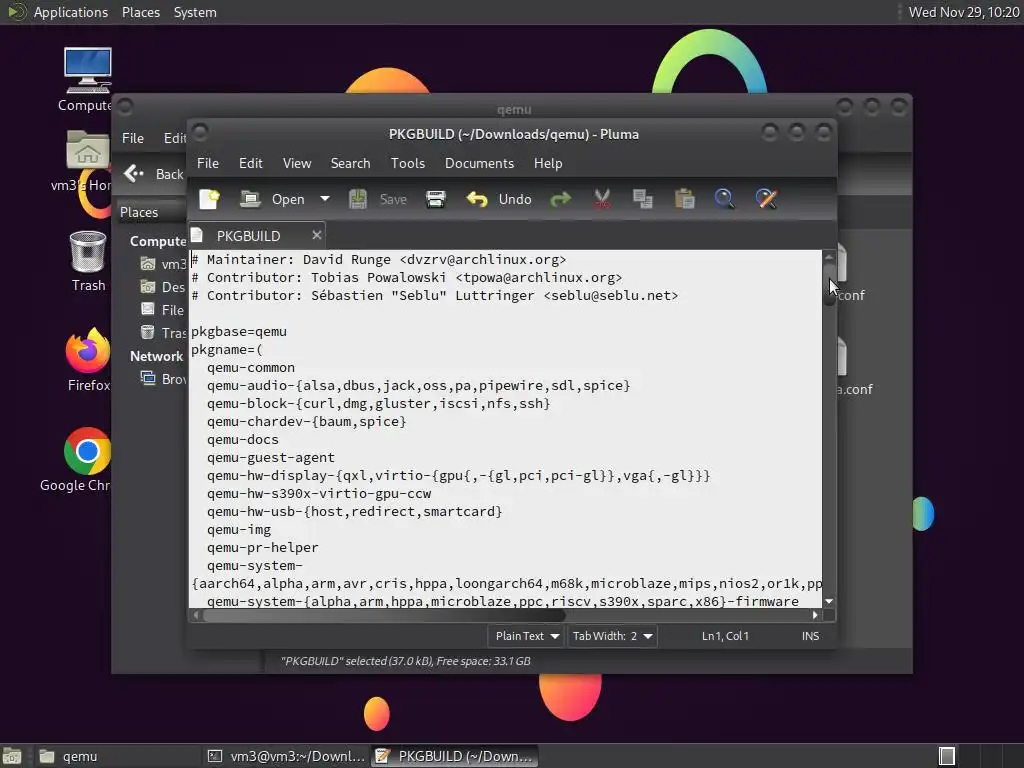Create a new document in Pluma
This screenshot has height=768, width=1024.
[x=210, y=199]
